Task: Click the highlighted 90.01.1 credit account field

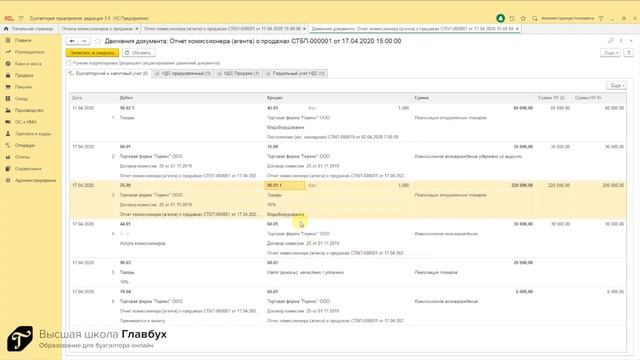Action: (285, 185)
